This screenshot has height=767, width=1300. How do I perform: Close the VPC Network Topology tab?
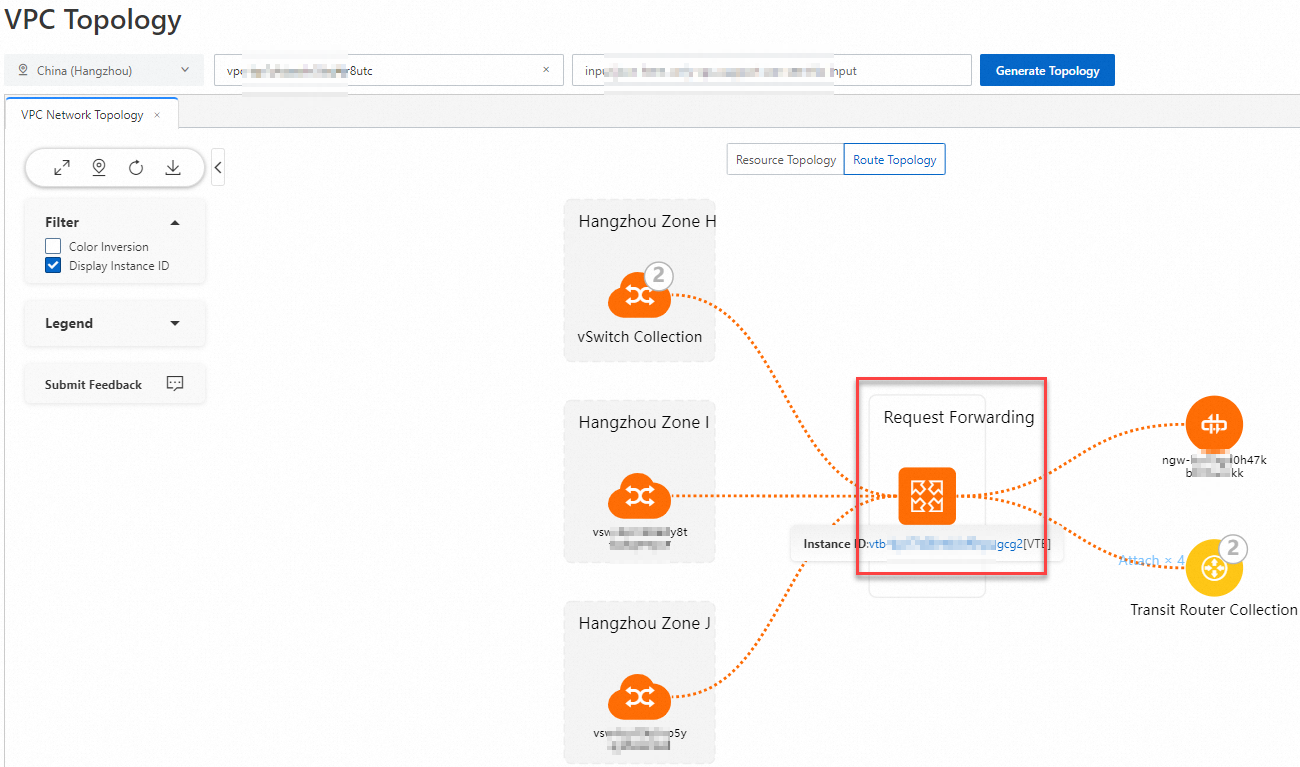coord(157,115)
